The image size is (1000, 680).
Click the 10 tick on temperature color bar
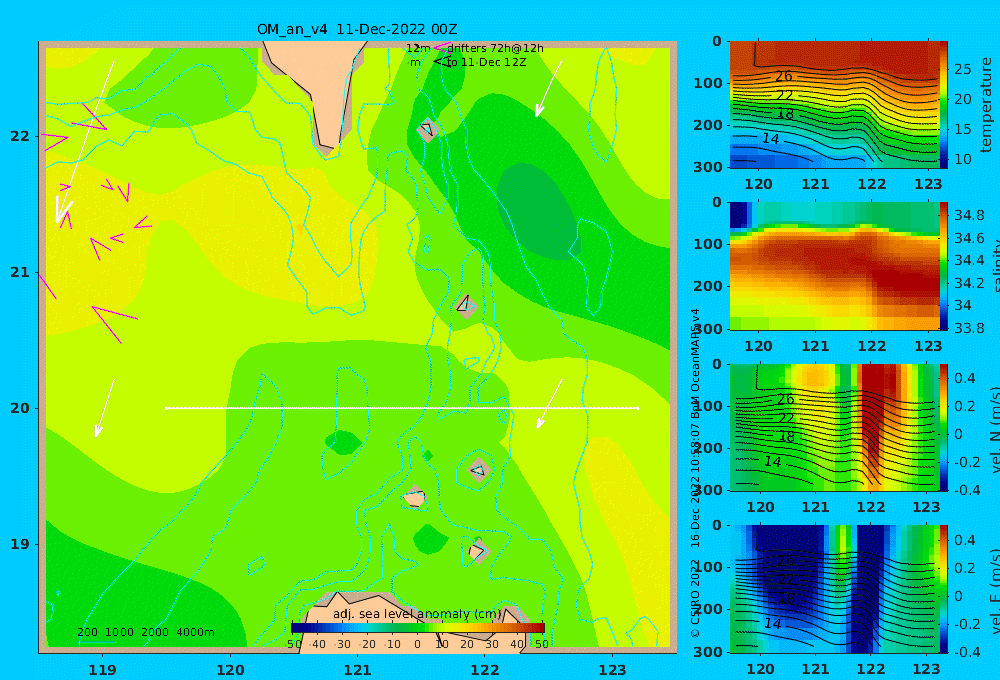[x=962, y=159]
